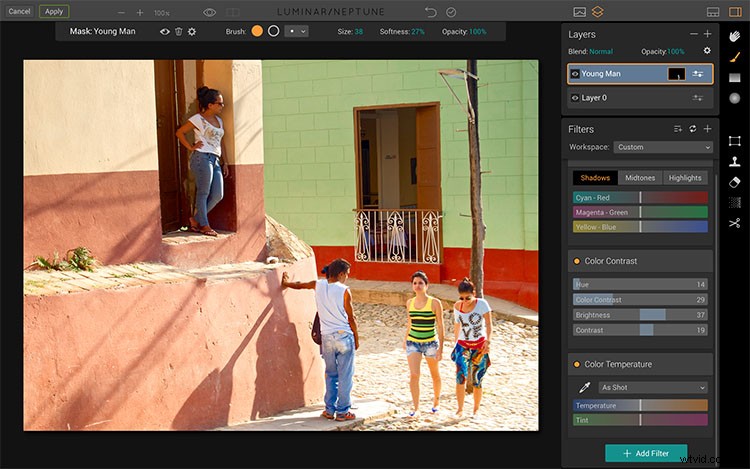750x469 pixels.
Task: Zoom out with minus icon in top bar
Action: click(121, 12)
